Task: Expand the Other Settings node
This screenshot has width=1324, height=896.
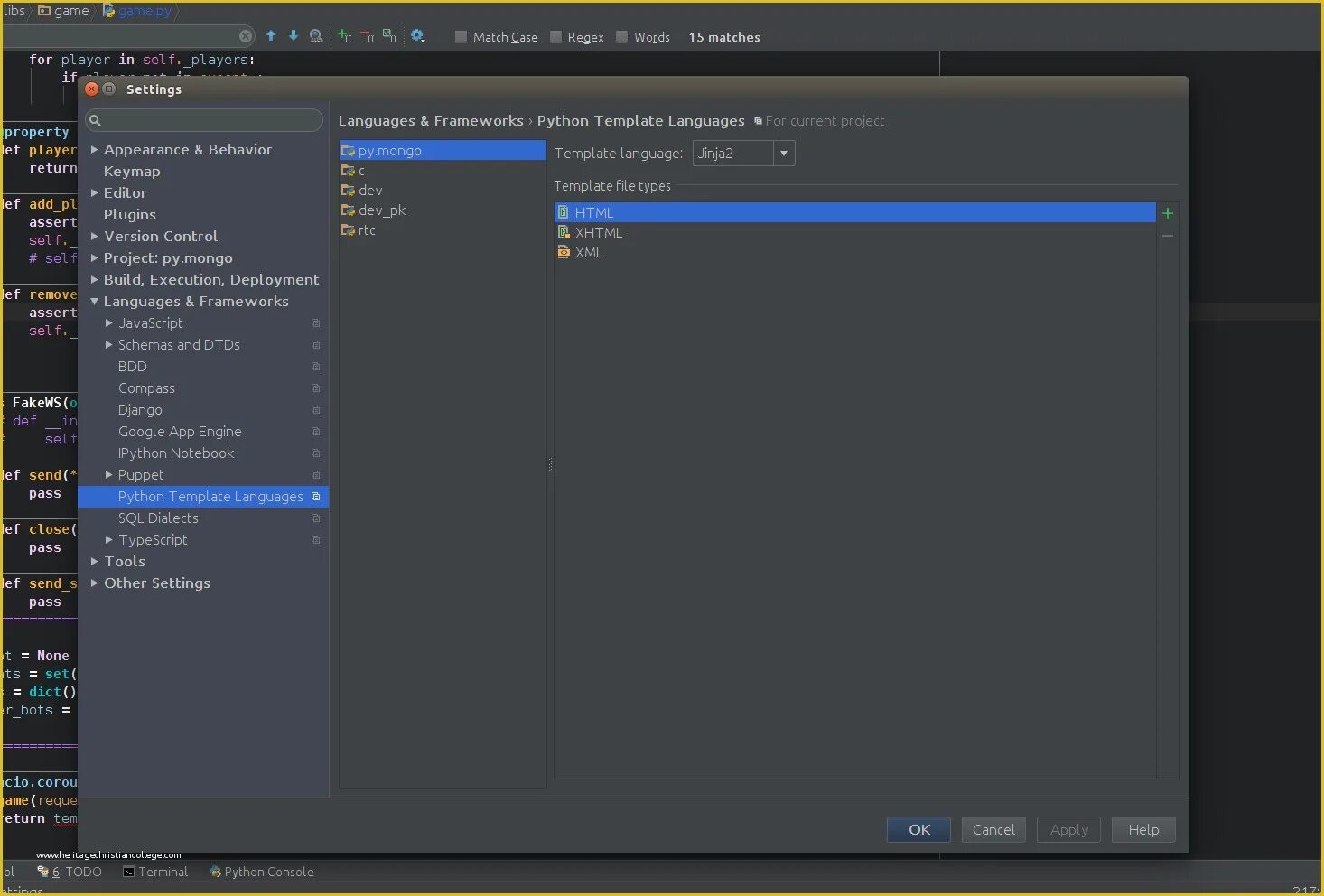Action: 94,583
